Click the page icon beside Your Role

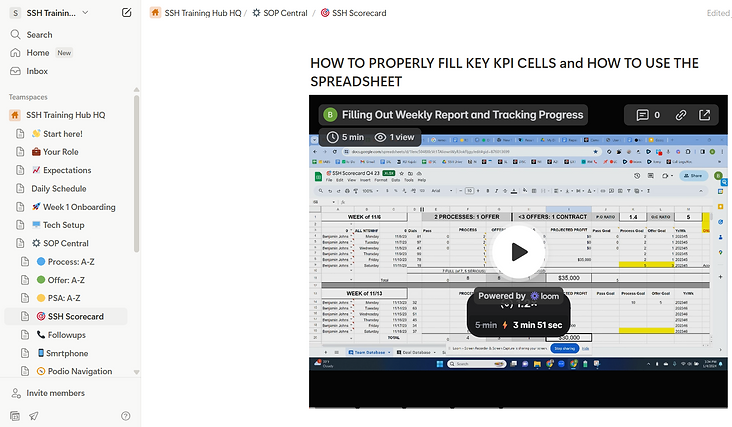pyautogui.click(x=20, y=152)
